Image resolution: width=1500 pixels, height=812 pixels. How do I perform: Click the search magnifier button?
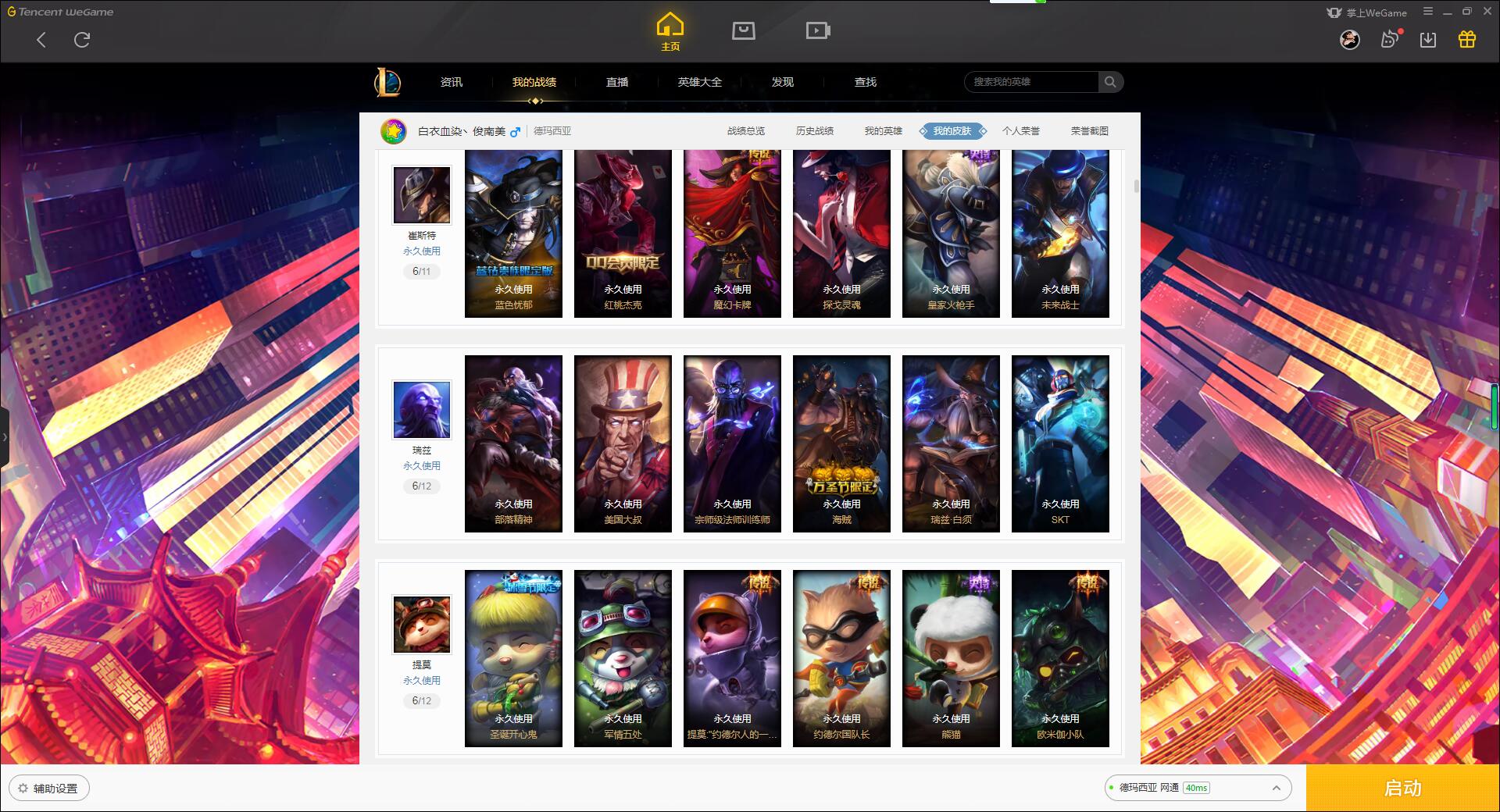tap(1110, 82)
